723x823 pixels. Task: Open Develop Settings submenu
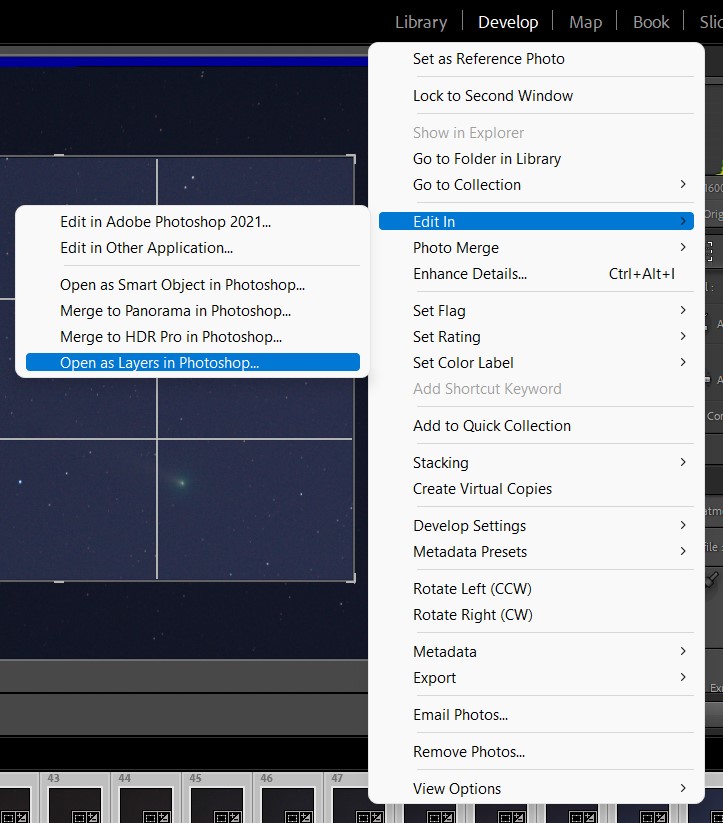[536, 526]
